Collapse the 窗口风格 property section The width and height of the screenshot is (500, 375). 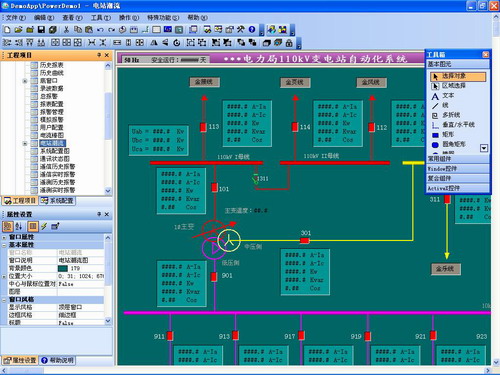[4, 300]
